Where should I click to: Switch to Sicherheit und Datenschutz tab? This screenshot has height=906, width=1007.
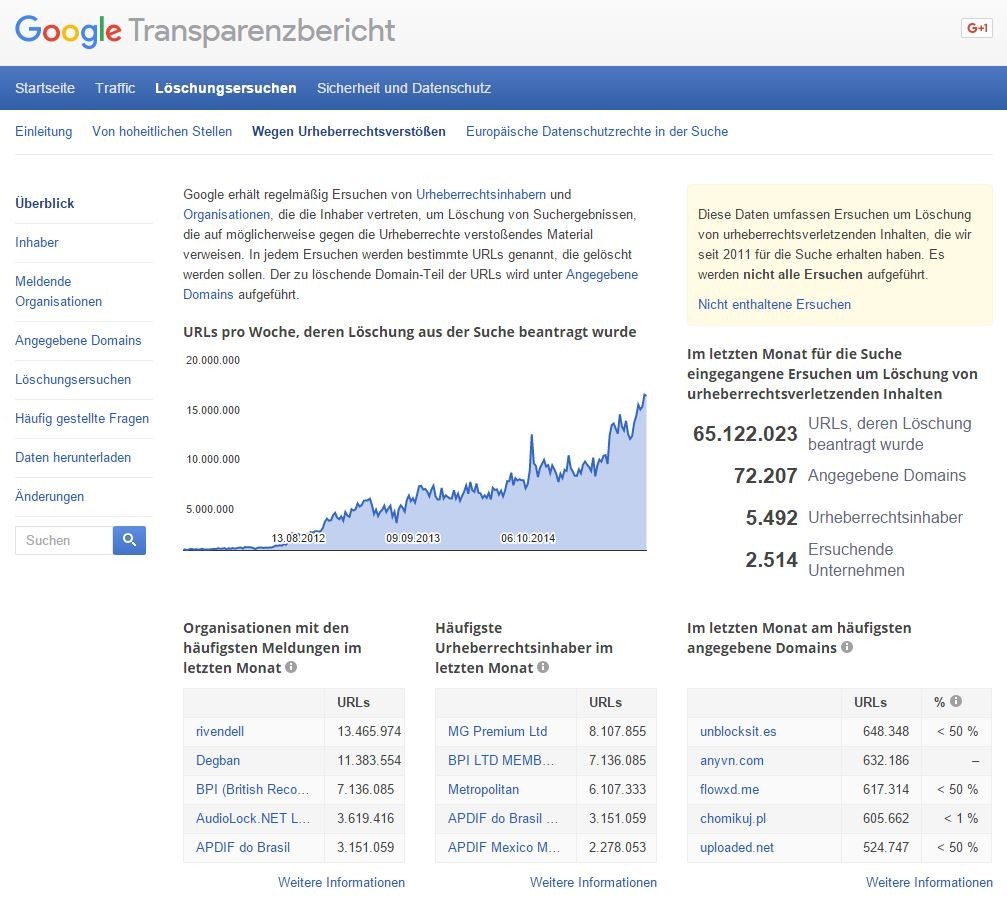(x=404, y=88)
